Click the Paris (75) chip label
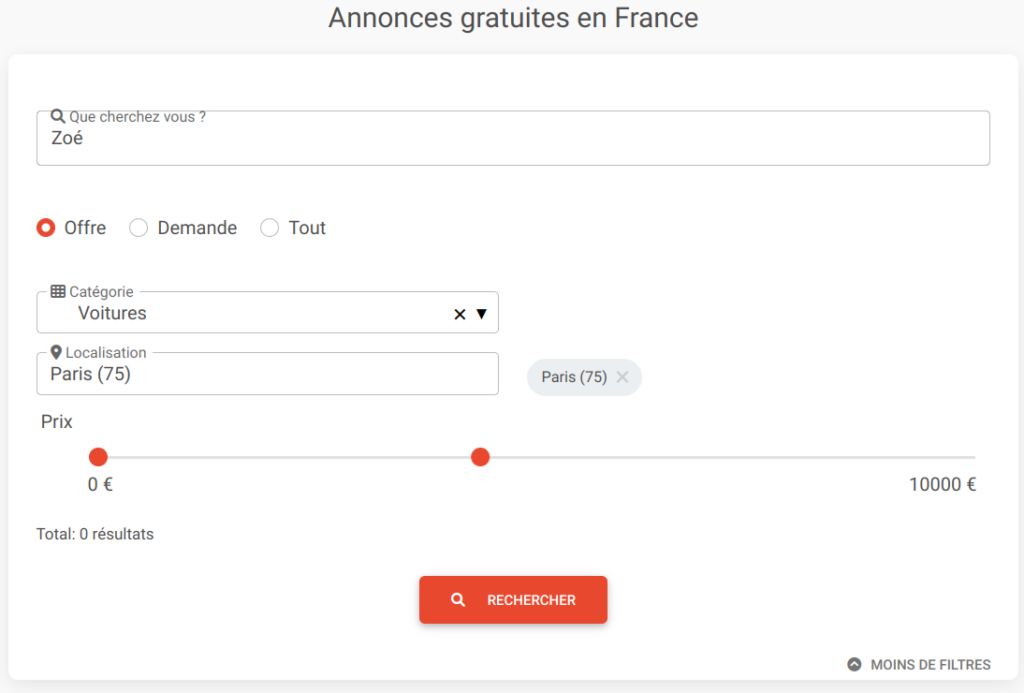Image resolution: width=1024 pixels, height=693 pixels. [x=574, y=377]
